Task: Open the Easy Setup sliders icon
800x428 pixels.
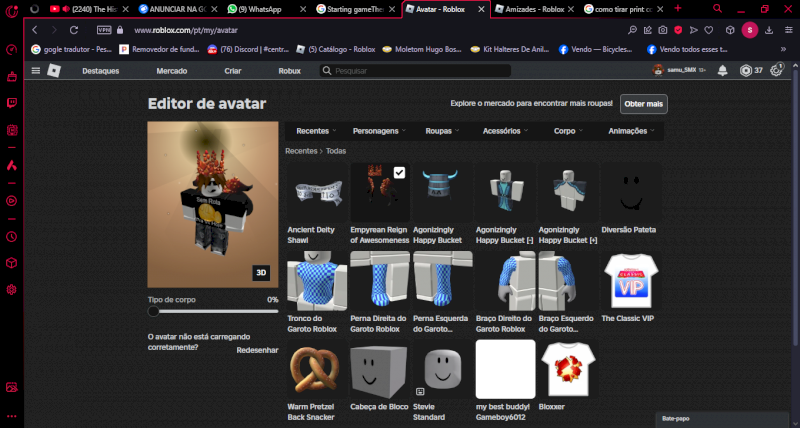Action: (x=789, y=30)
